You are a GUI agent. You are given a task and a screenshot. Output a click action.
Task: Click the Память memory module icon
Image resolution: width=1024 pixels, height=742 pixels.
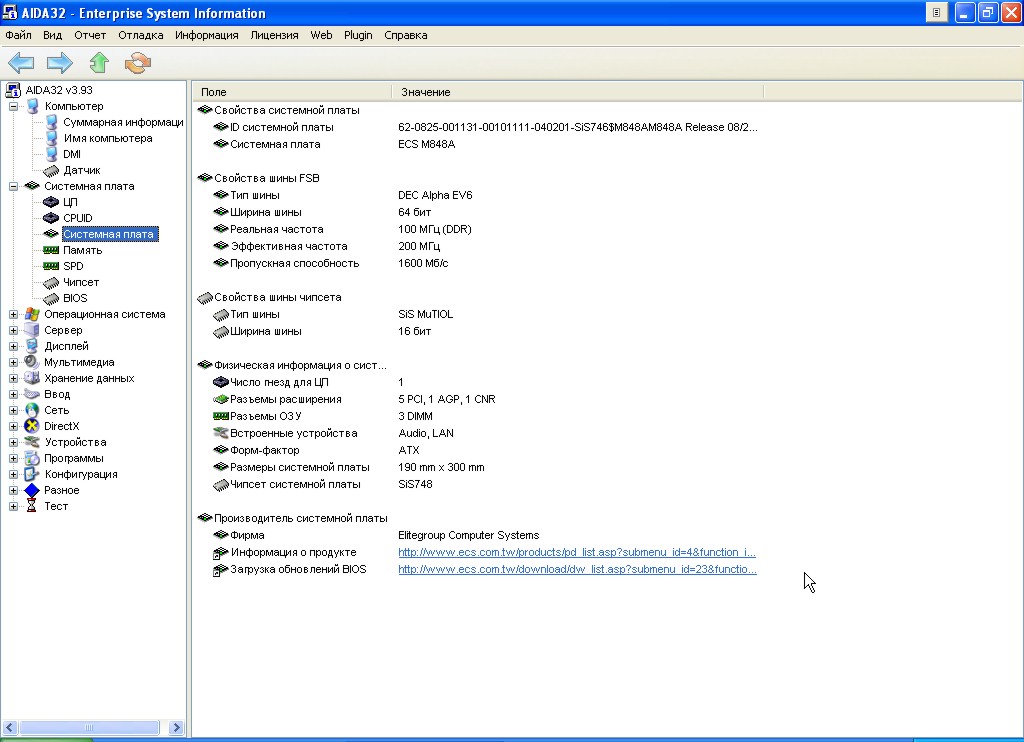51,250
